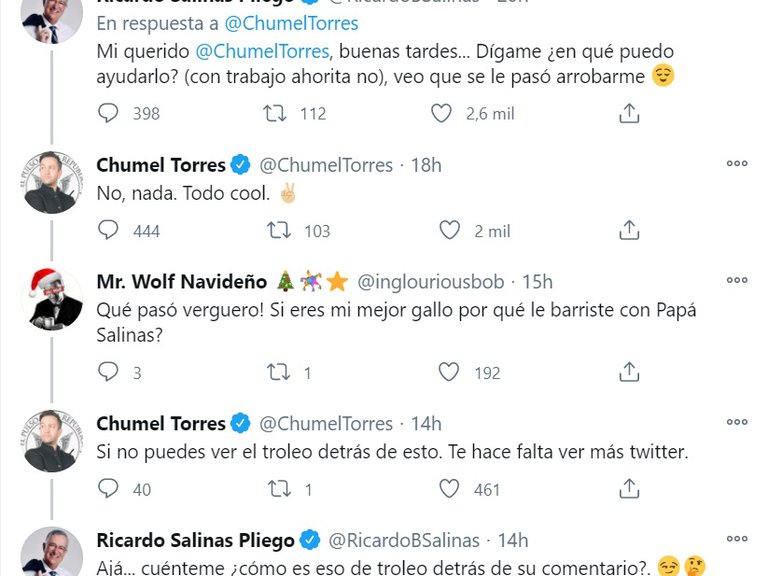Reply to Mr. Wolf Navideño's tweet
The image size is (768, 576).
(109, 372)
